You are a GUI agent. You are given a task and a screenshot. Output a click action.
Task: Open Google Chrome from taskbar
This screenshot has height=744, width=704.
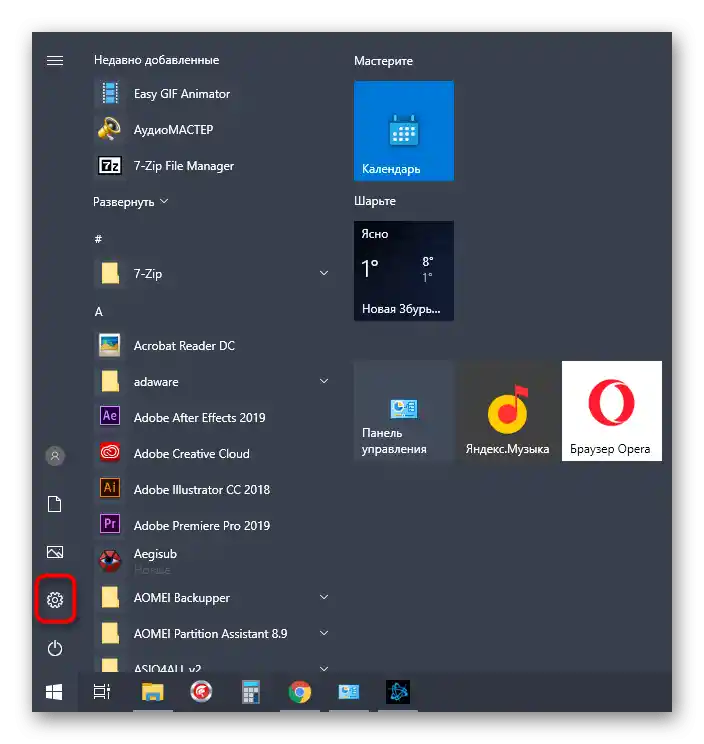point(300,692)
